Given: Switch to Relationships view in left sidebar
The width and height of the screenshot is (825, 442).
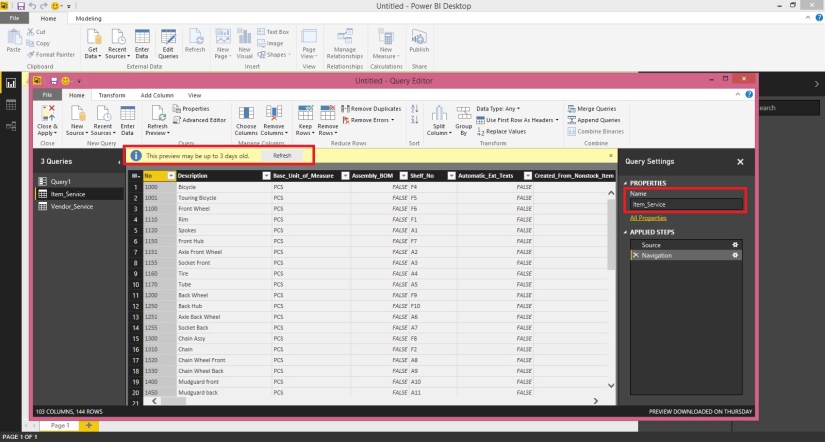Looking at the screenshot, I should click(x=11, y=126).
